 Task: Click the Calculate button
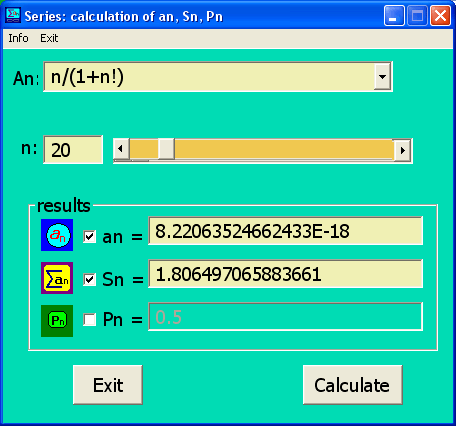353,385
